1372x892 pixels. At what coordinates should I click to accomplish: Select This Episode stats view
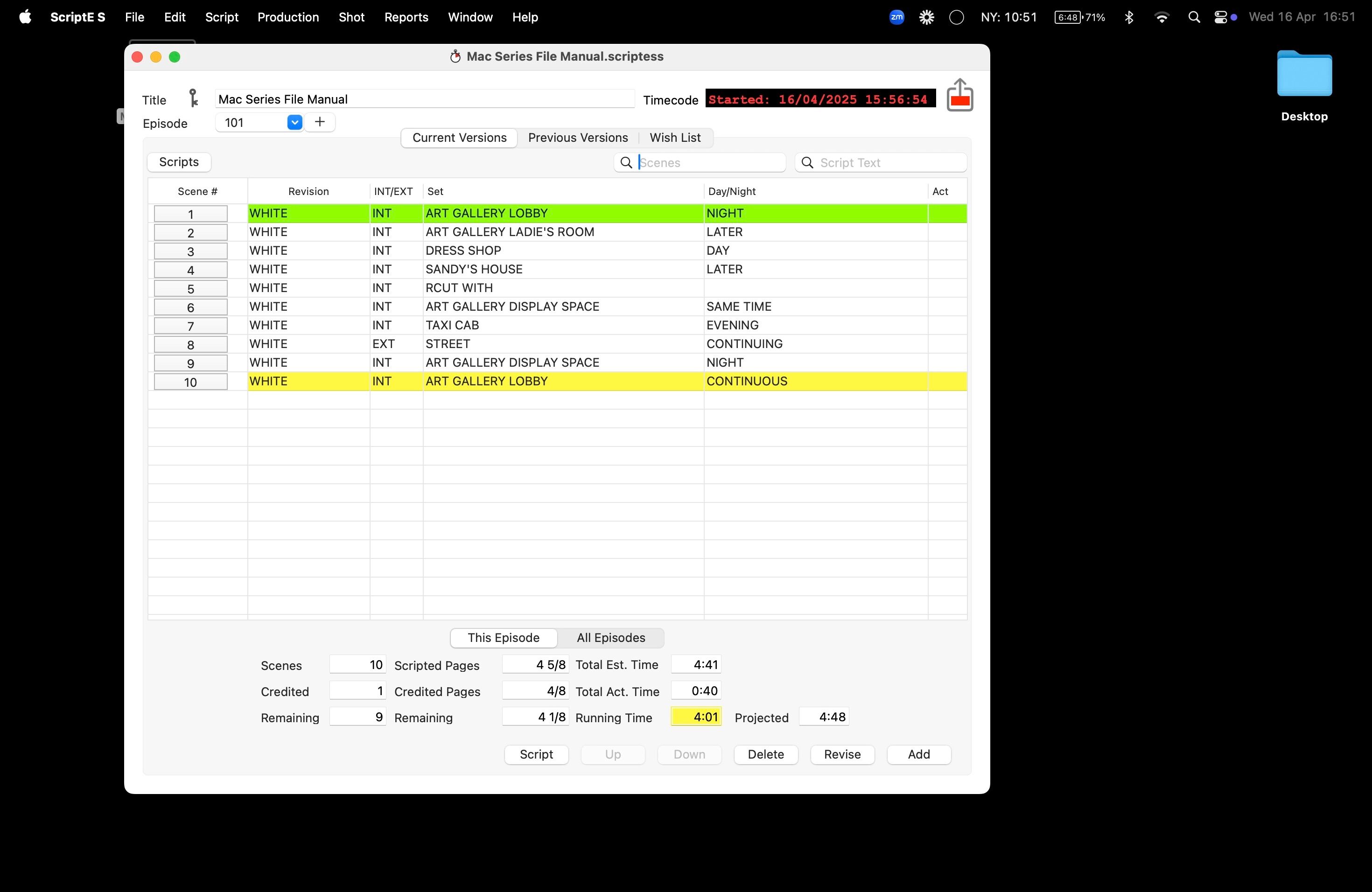[503, 637]
